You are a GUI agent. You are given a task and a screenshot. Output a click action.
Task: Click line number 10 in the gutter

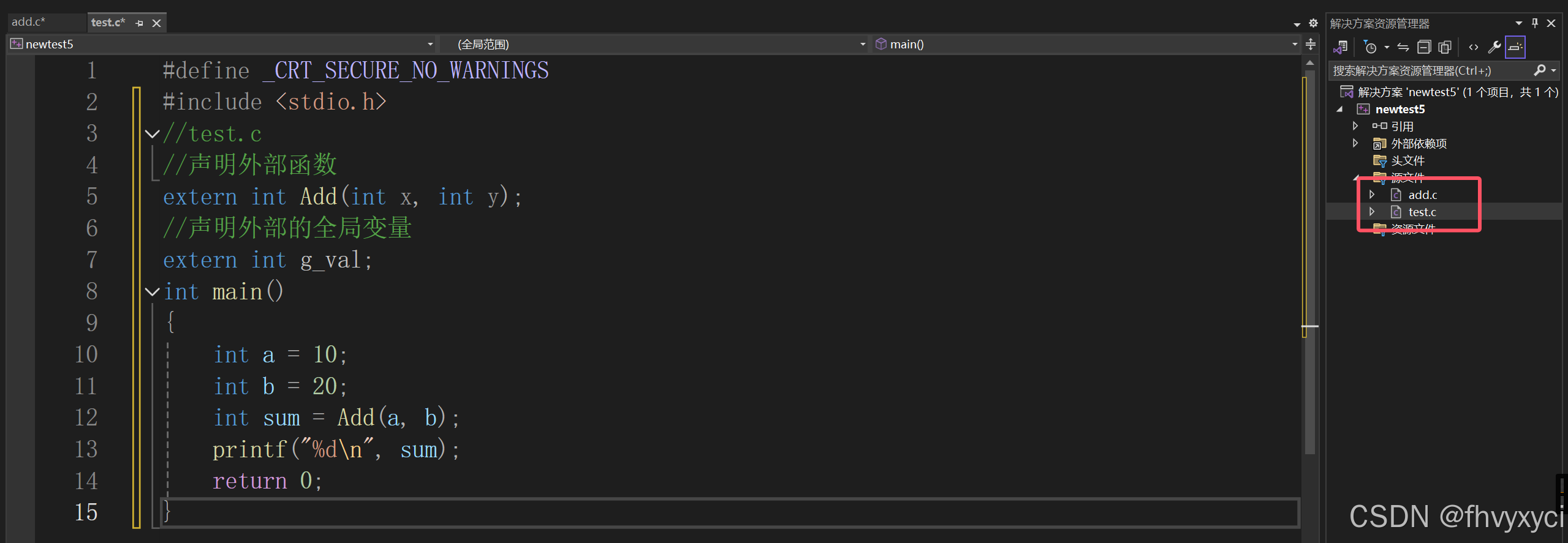86,354
